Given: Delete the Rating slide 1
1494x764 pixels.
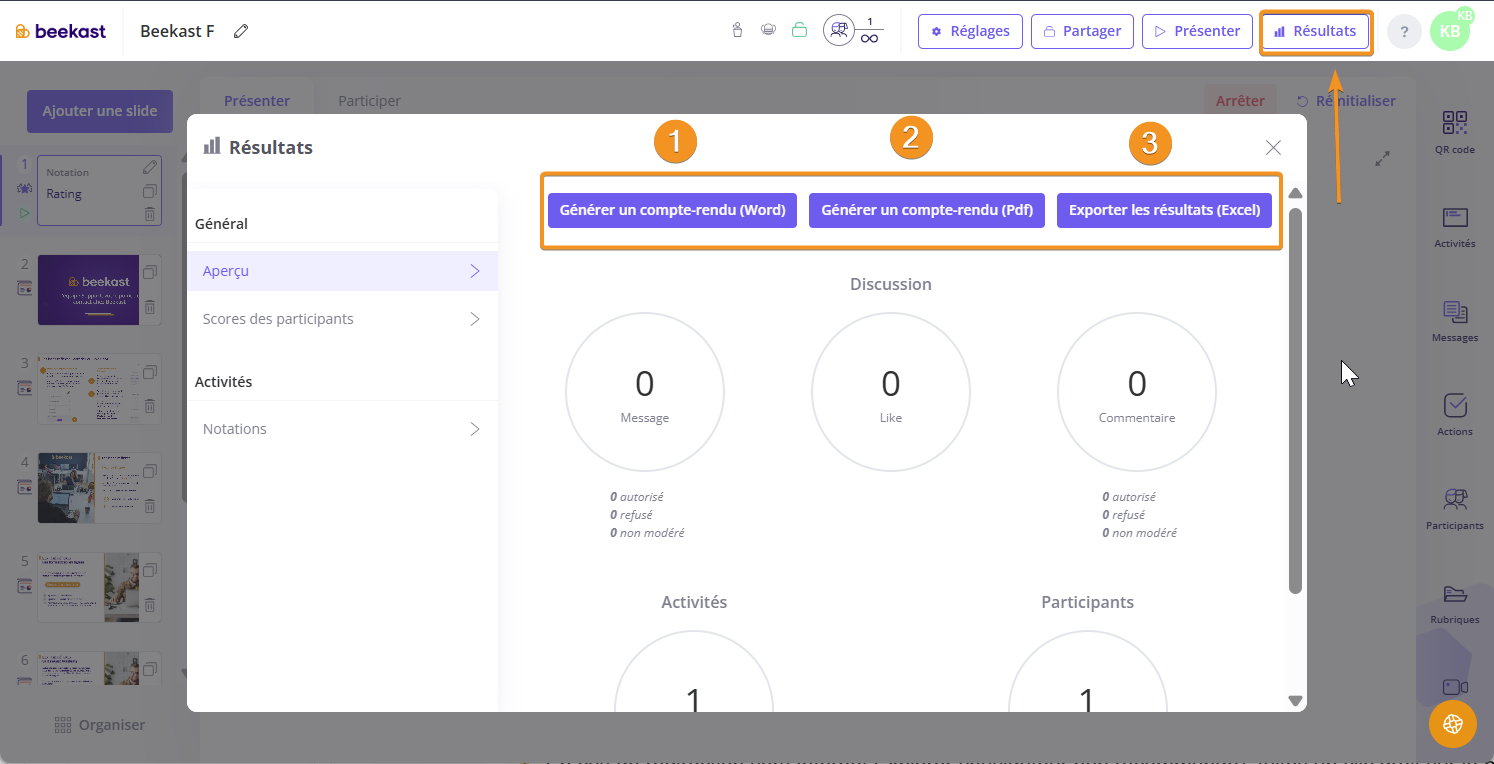Looking at the screenshot, I should 149,213.
